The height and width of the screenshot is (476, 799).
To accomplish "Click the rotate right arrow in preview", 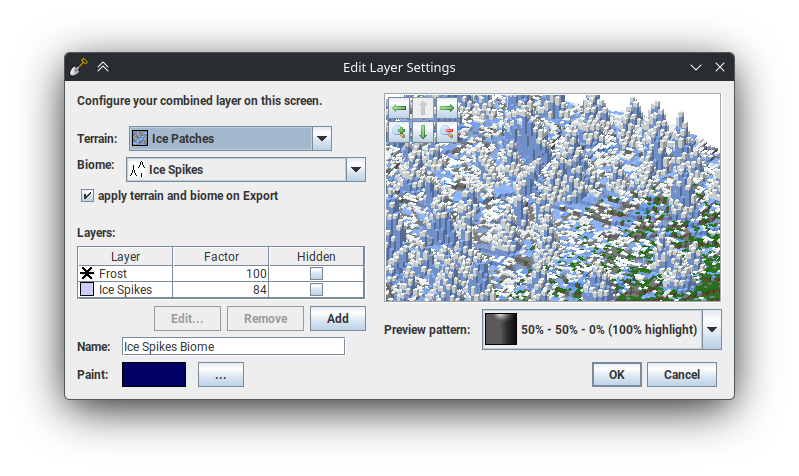I will coord(446,108).
